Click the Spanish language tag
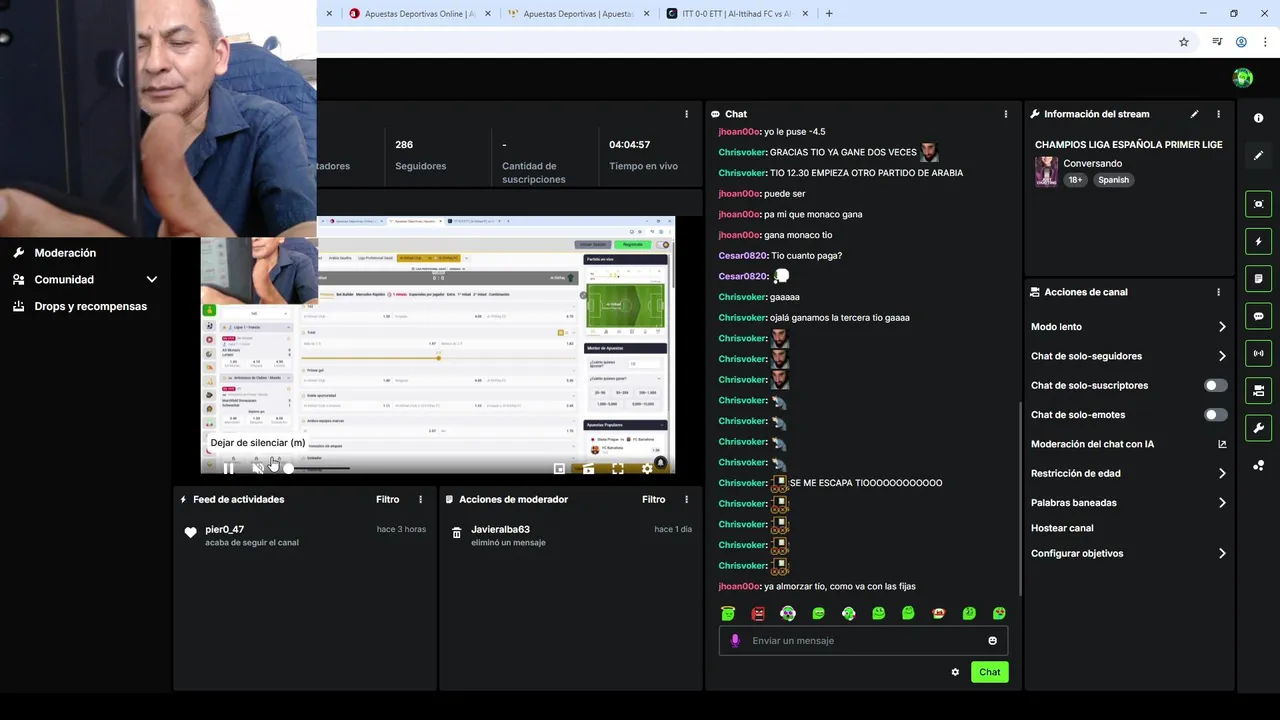Screen dimensions: 1280x720 1113,180
